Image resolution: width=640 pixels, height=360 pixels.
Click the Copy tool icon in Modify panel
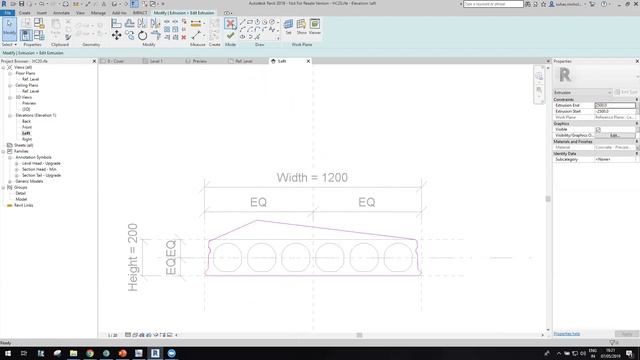(129, 36)
